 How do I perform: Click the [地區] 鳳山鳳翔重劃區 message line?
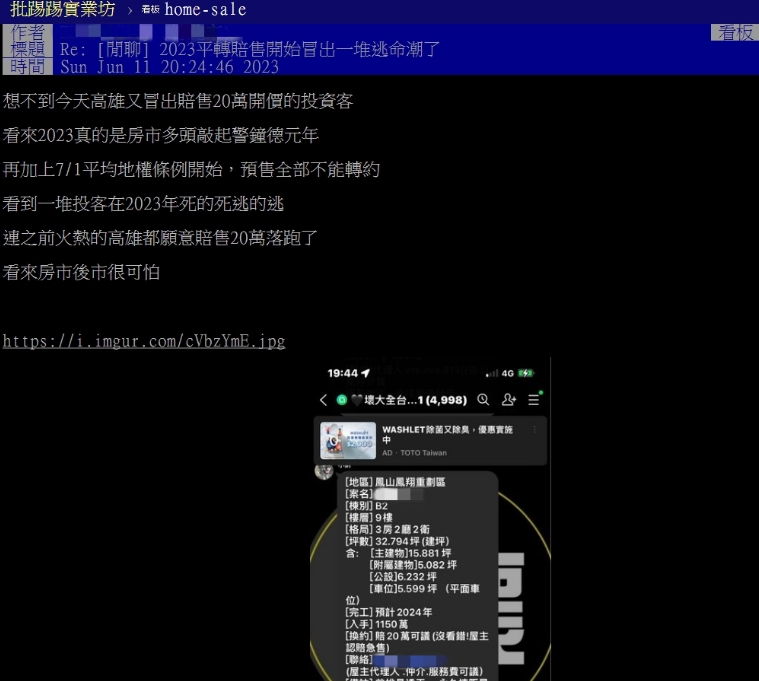[x=395, y=482]
